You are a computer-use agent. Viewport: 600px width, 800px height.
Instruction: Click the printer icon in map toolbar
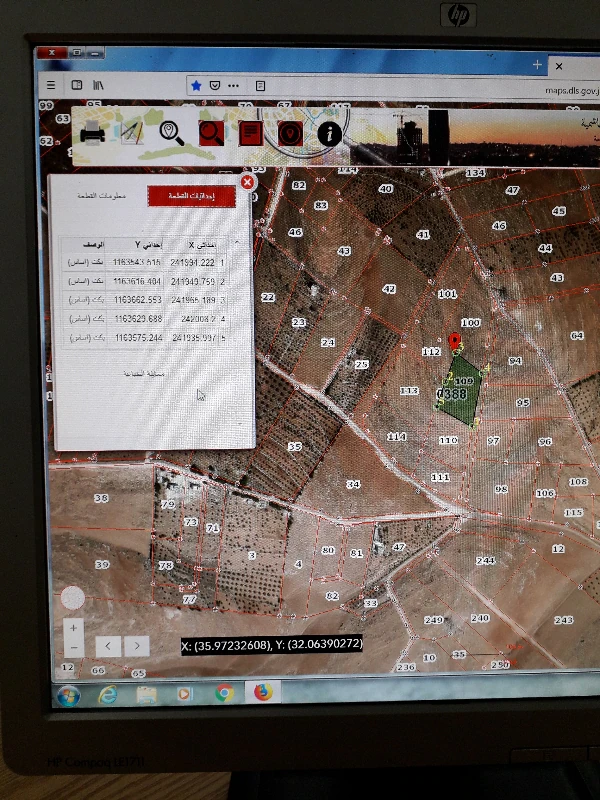tap(92, 133)
